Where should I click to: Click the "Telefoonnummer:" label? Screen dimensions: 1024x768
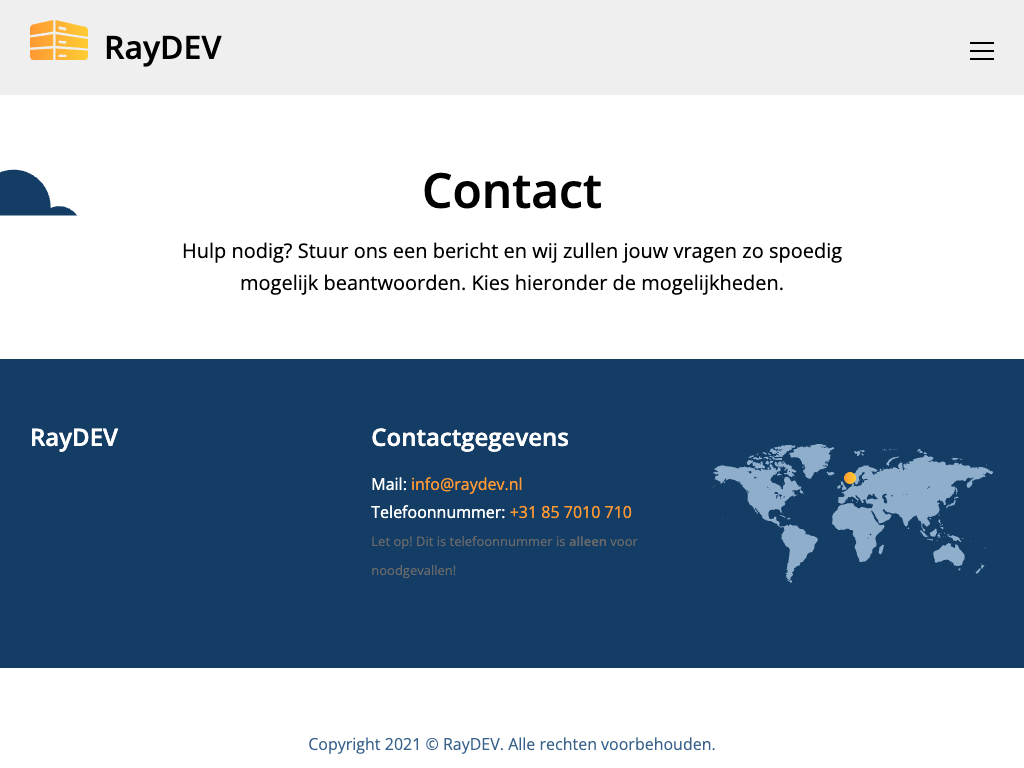pos(438,512)
